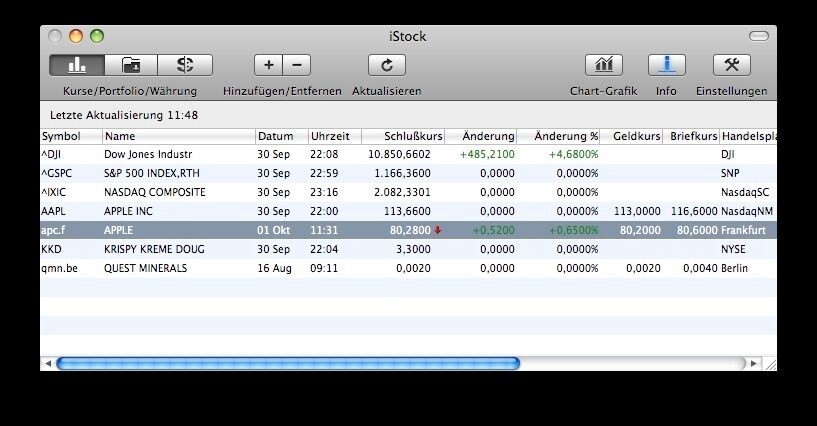Image resolution: width=817 pixels, height=426 pixels.
Task: Toggle toolbar with pill button
Action: coord(759,36)
